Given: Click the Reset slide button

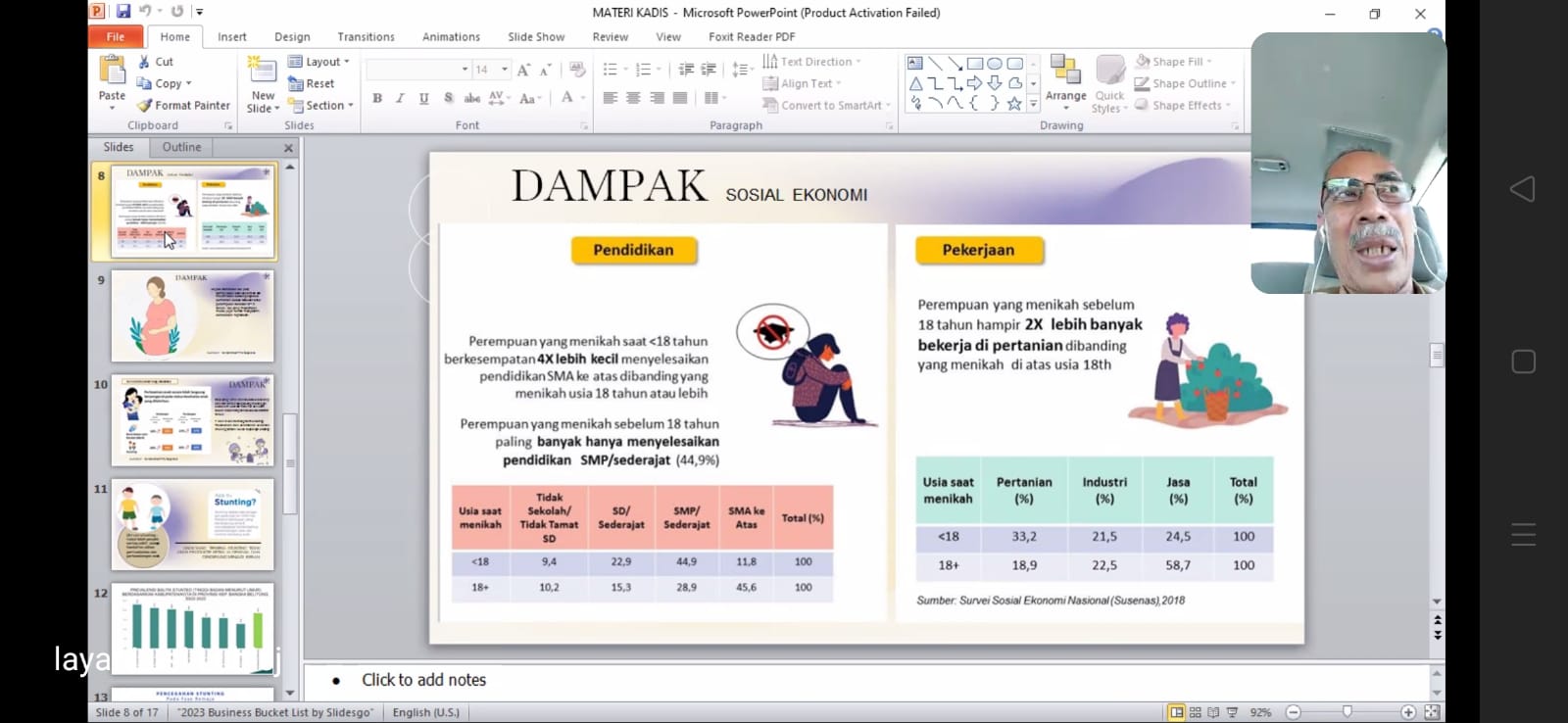Looking at the screenshot, I should point(312,84).
